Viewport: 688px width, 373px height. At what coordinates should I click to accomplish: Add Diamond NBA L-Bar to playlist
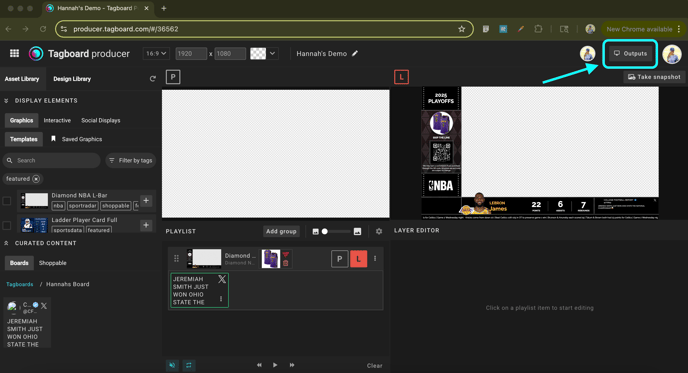point(146,201)
